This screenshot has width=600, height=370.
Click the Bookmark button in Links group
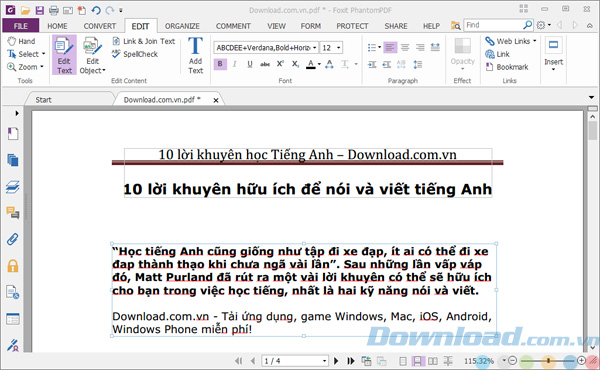pyautogui.click(x=507, y=67)
